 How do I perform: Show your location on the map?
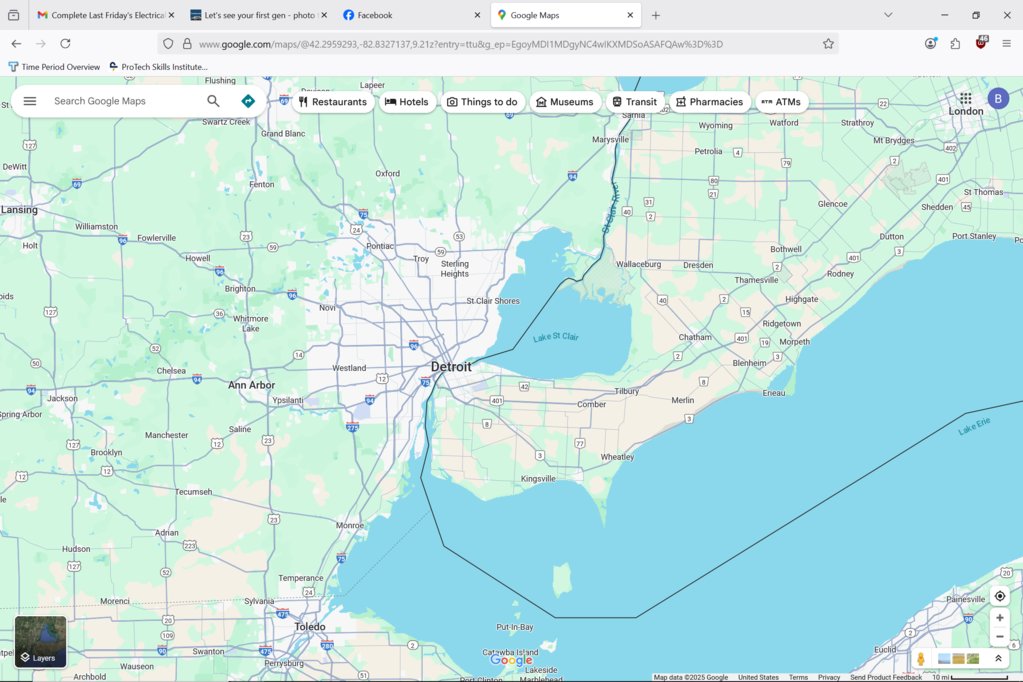(1000, 596)
